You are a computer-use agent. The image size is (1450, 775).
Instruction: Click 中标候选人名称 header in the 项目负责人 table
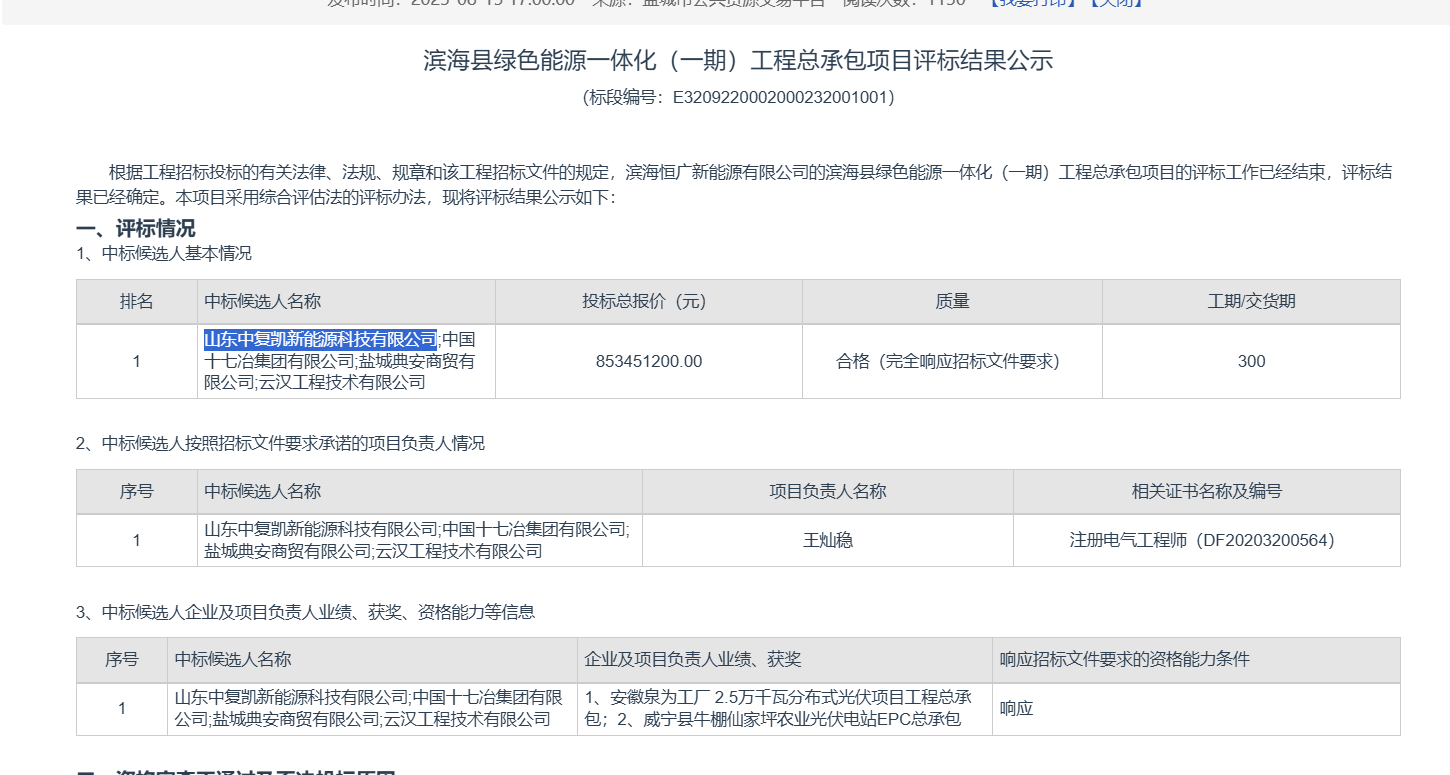[x=420, y=492]
